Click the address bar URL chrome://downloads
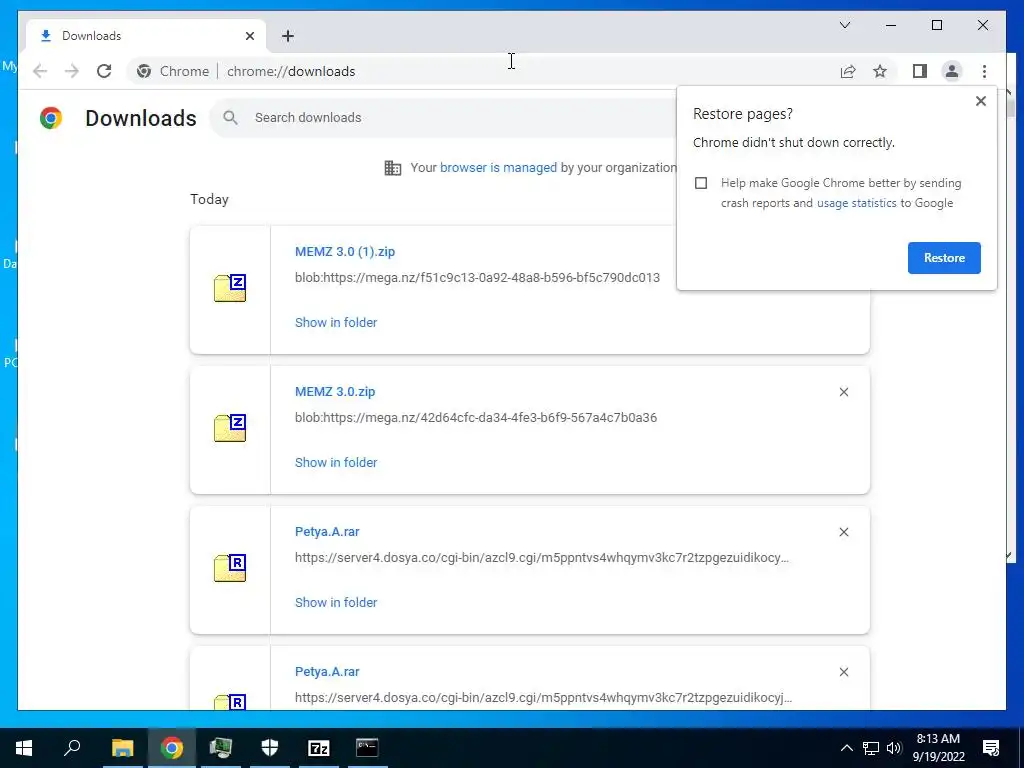 pos(291,71)
